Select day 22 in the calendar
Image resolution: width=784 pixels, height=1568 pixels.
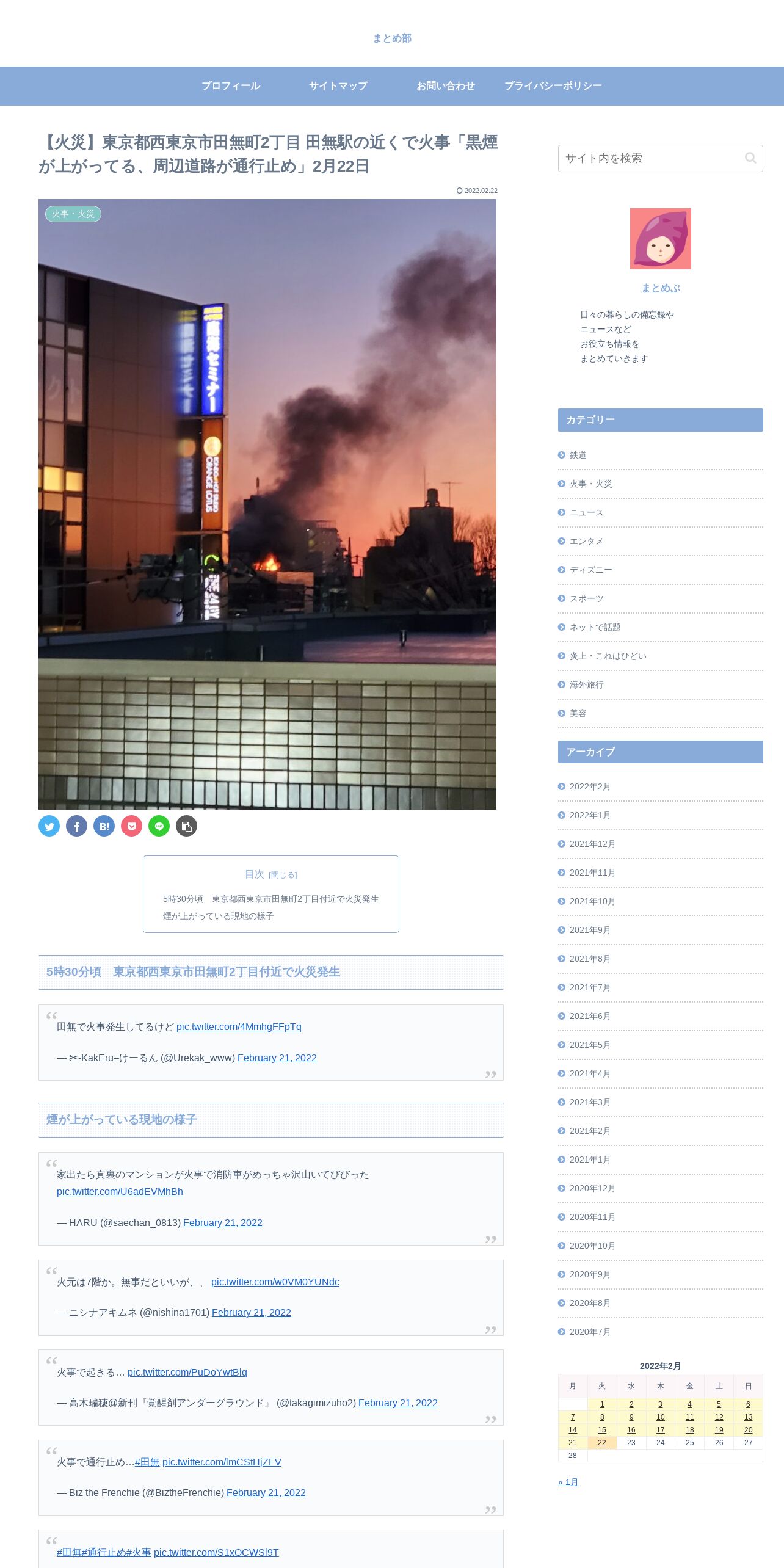[x=602, y=1443]
